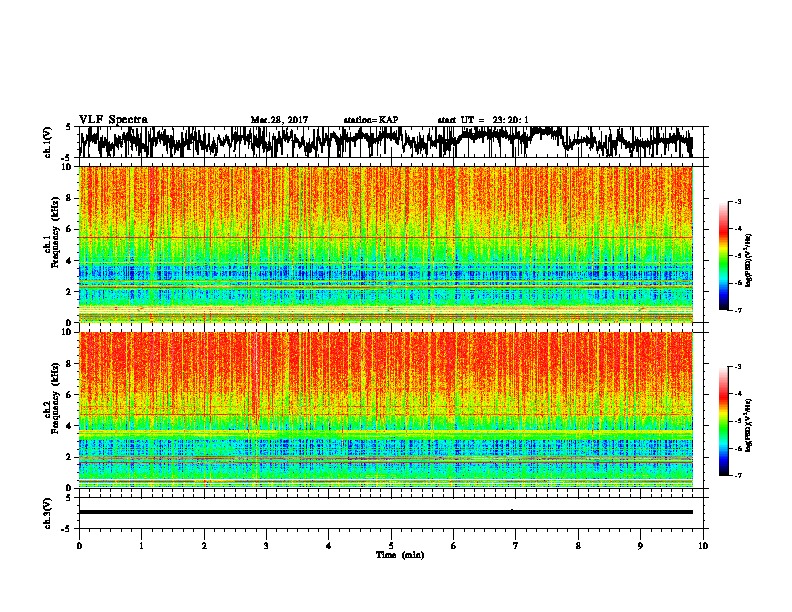
Task: Click the ch.1 spectrogram color bar
Action: coord(724,256)
